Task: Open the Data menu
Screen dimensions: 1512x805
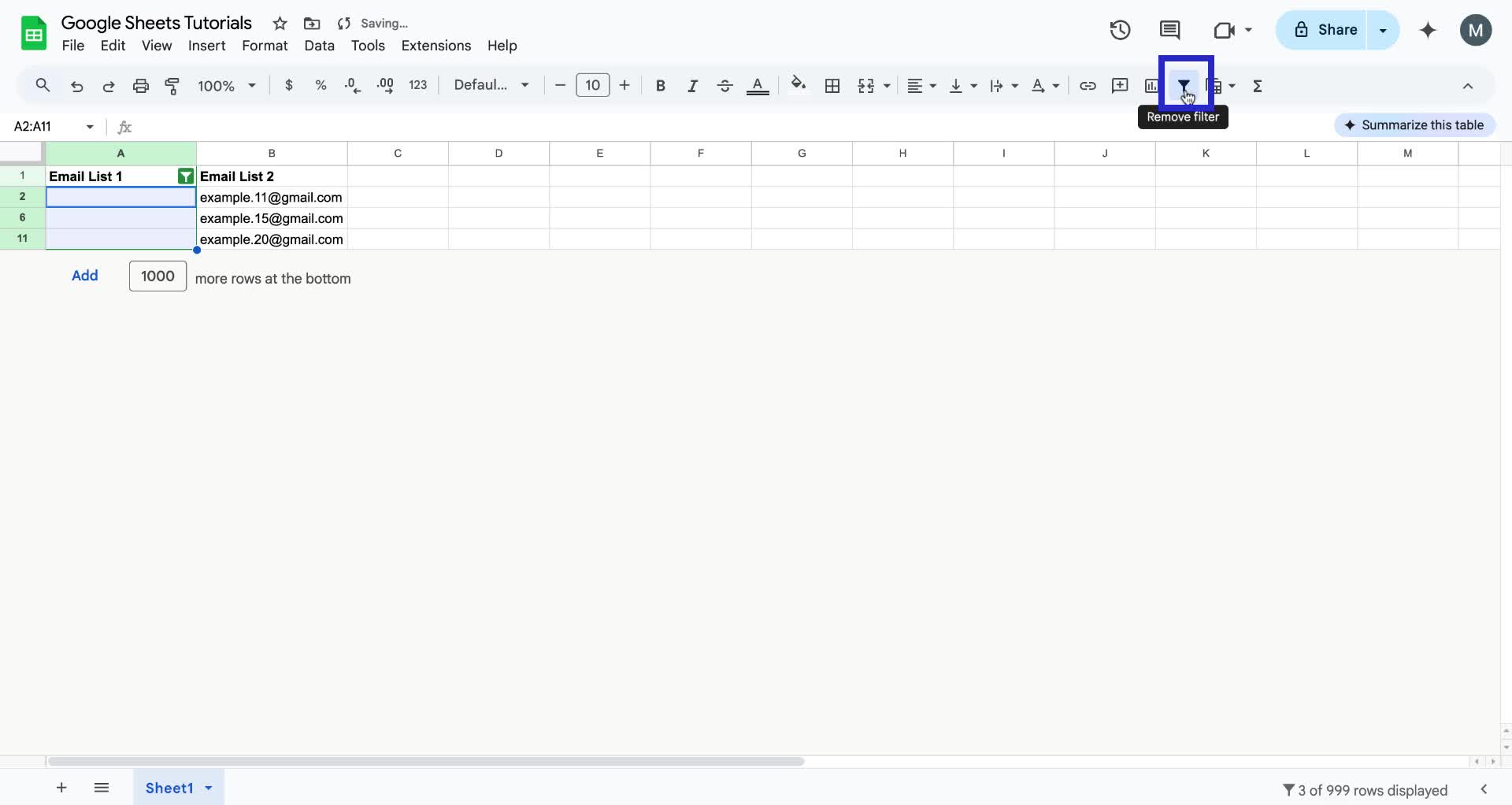Action: (319, 46)
